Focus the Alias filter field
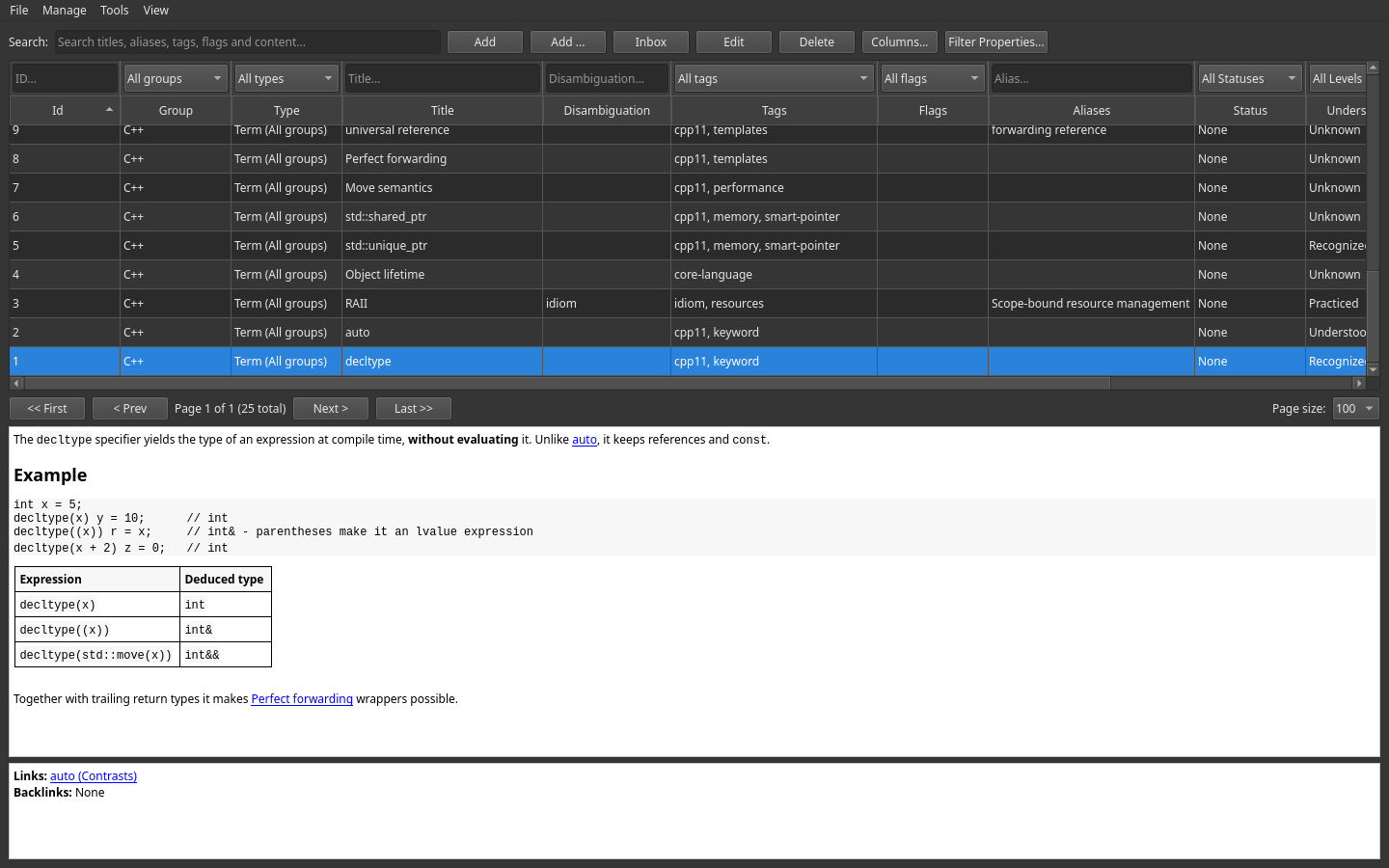Viewport: 1389px width, 868px height. [1091, 79]
